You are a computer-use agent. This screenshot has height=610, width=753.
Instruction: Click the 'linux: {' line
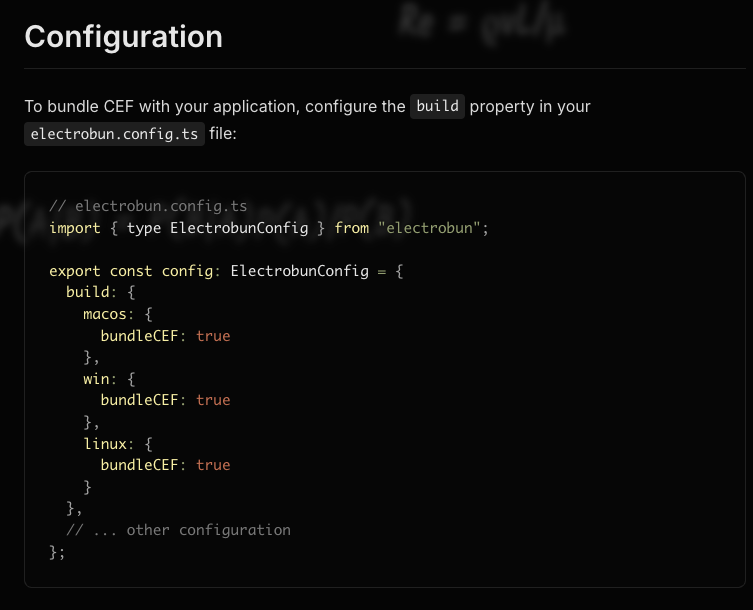click(118, 444)
